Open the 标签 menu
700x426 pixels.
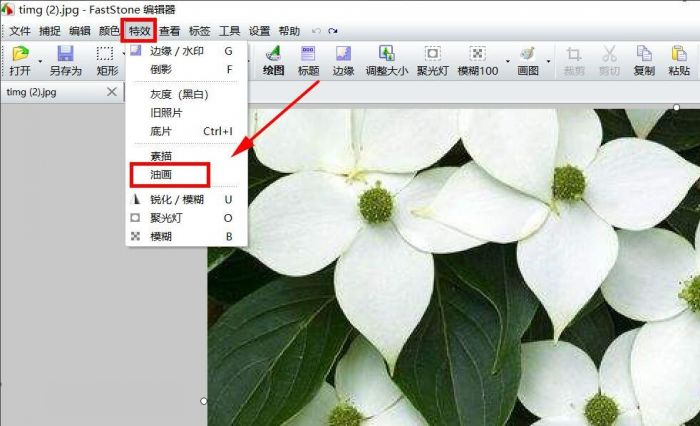coord(200,31)
